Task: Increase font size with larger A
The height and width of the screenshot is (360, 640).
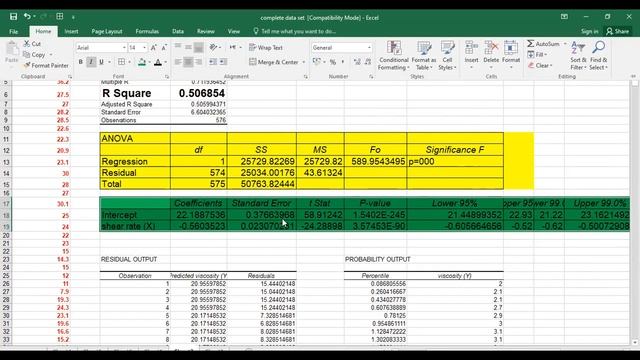Action: [153, 48]
